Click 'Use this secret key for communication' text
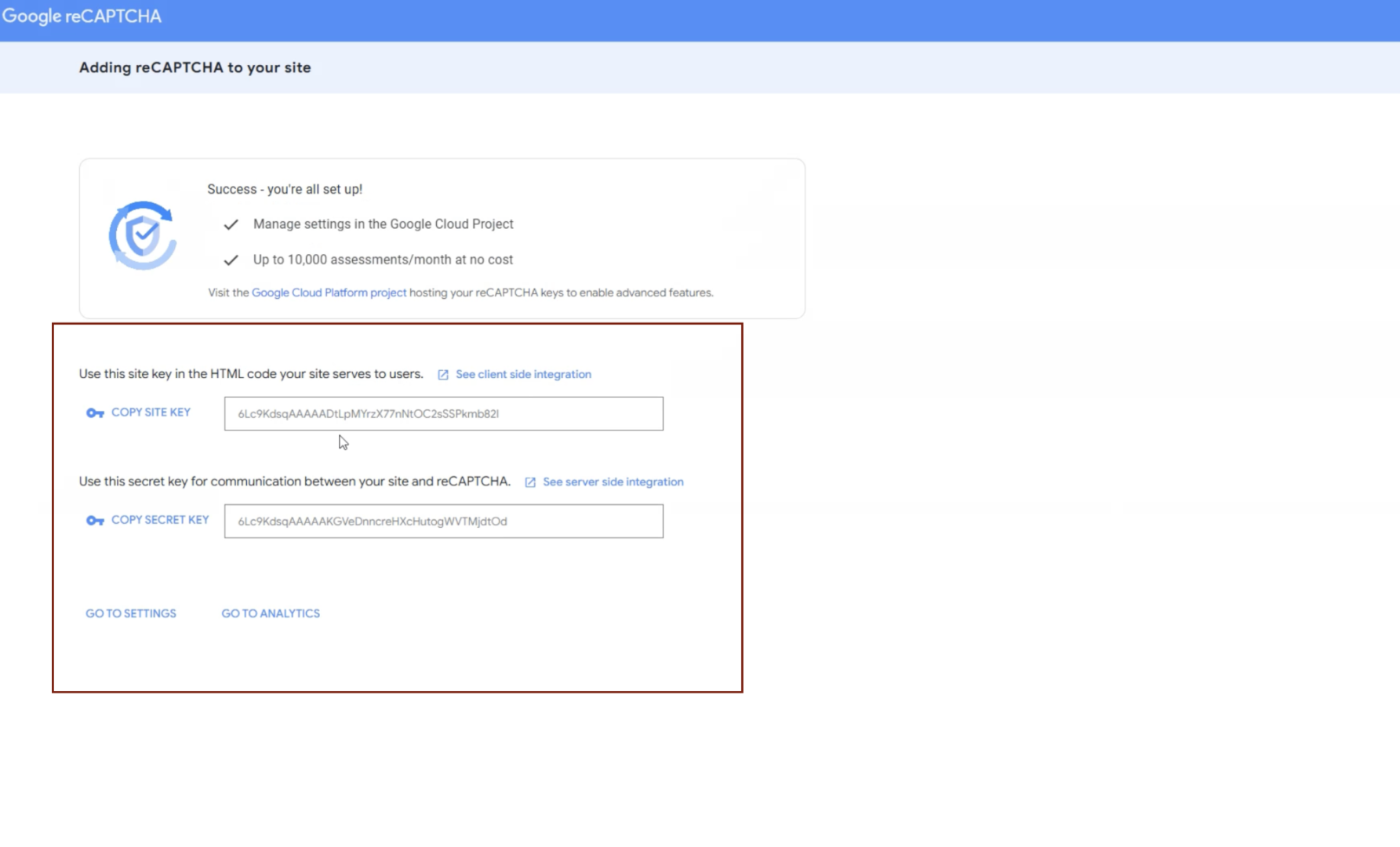This screenshot has width=1400, height=847. coord(295,482)
